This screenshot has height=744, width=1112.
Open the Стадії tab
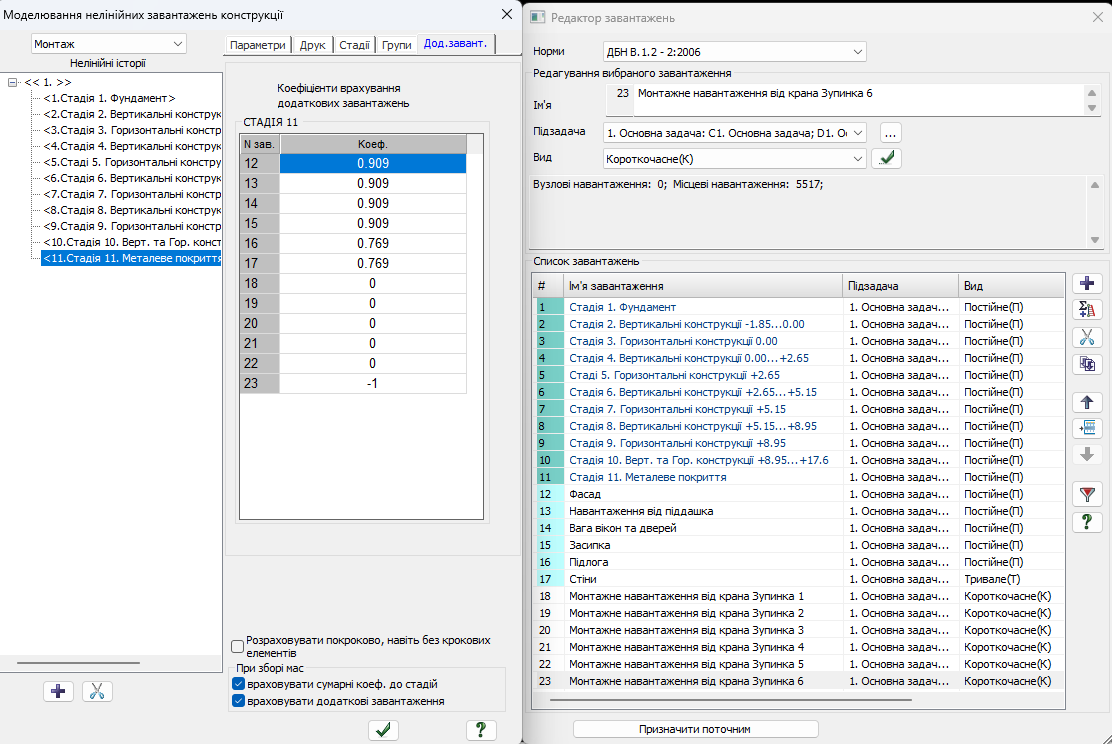click(354, 44)
